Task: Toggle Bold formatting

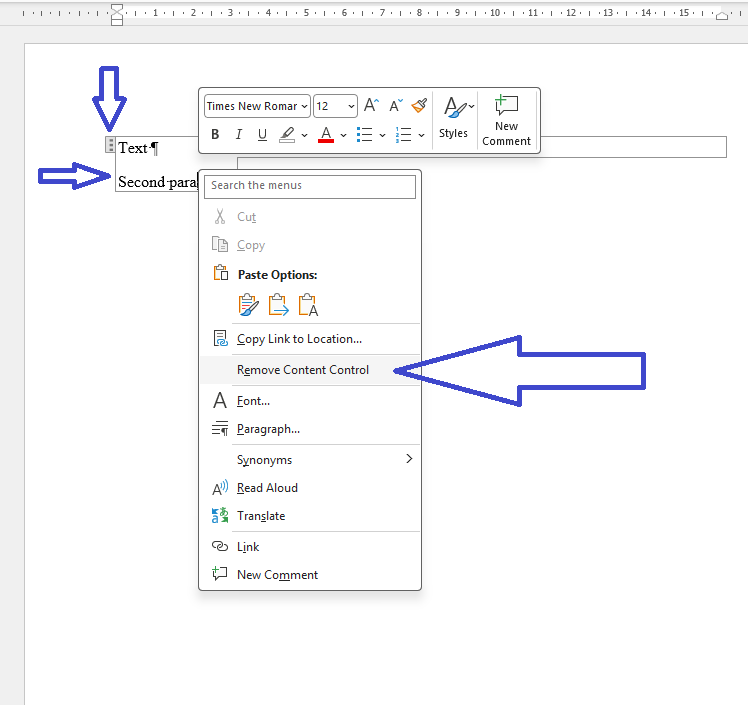Action: [215, 135]
